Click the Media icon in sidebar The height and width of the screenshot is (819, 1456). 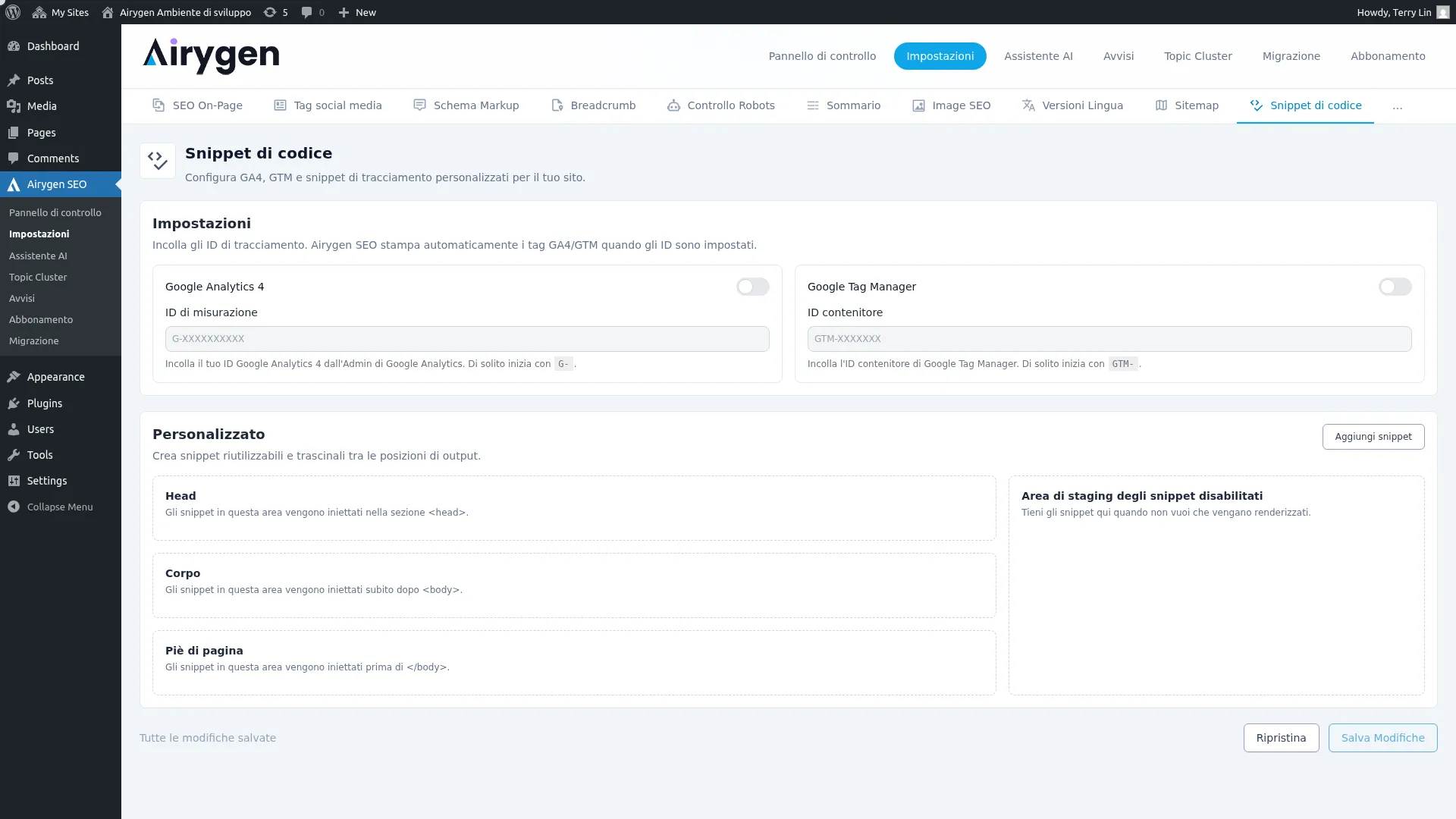14,106
